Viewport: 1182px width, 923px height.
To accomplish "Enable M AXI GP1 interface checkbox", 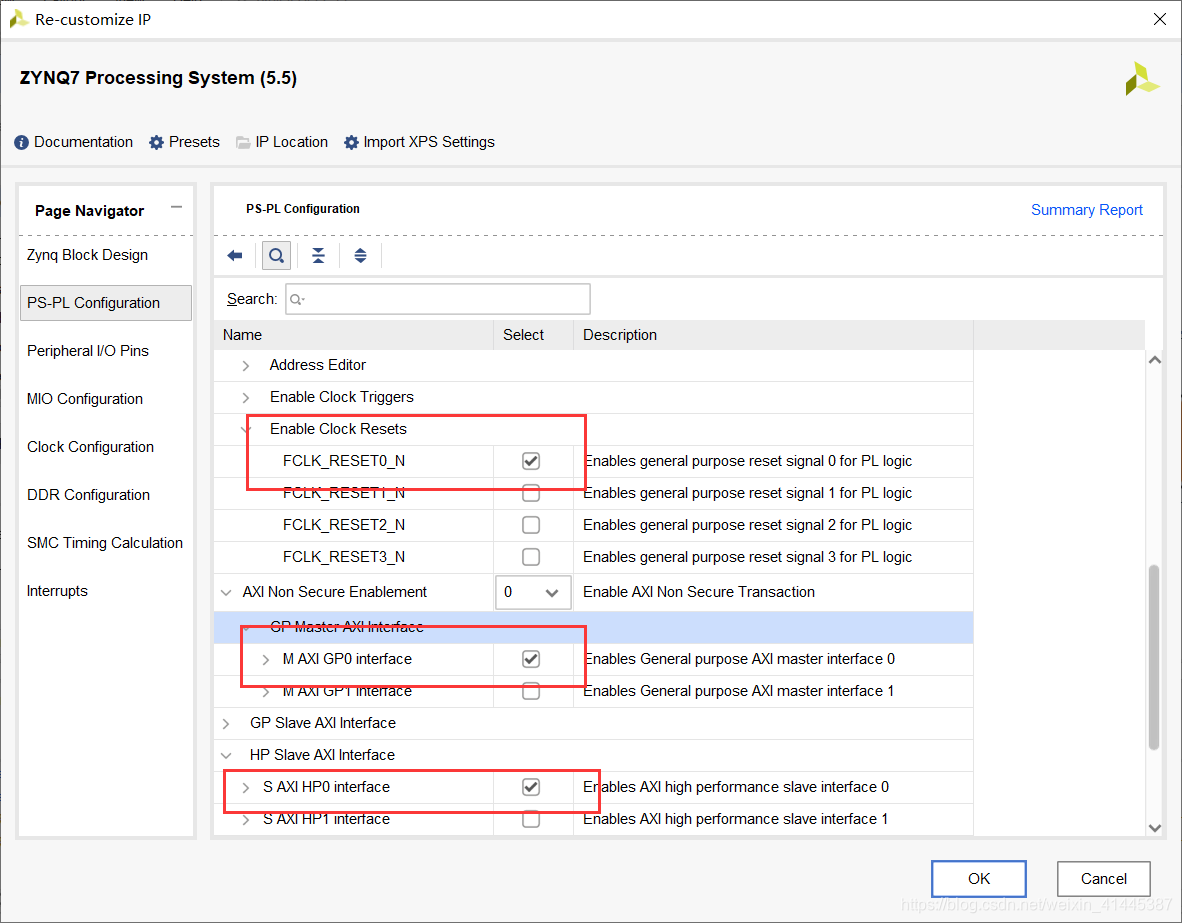I will click(531, 691).
